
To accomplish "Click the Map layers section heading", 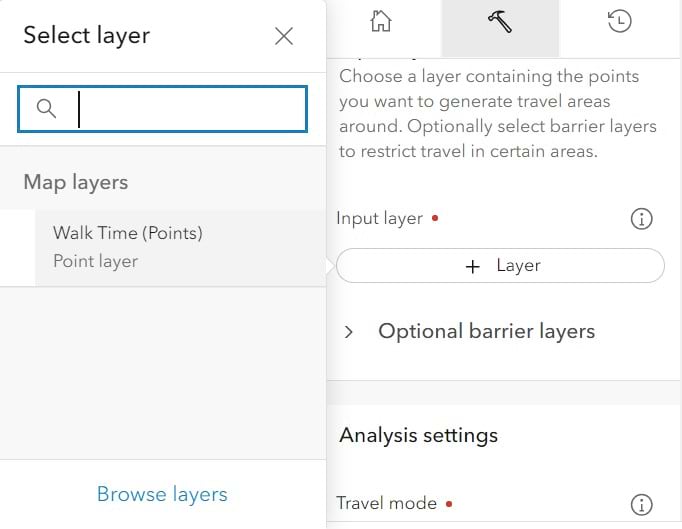I will tap(76, 183).
